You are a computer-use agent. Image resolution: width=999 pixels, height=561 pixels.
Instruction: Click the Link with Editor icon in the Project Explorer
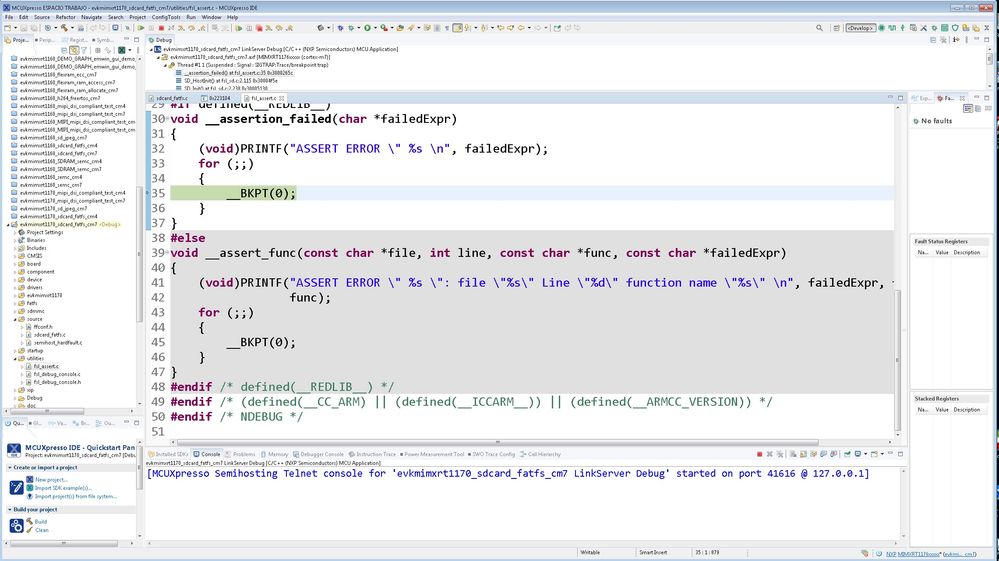click(x=75, y=50)
